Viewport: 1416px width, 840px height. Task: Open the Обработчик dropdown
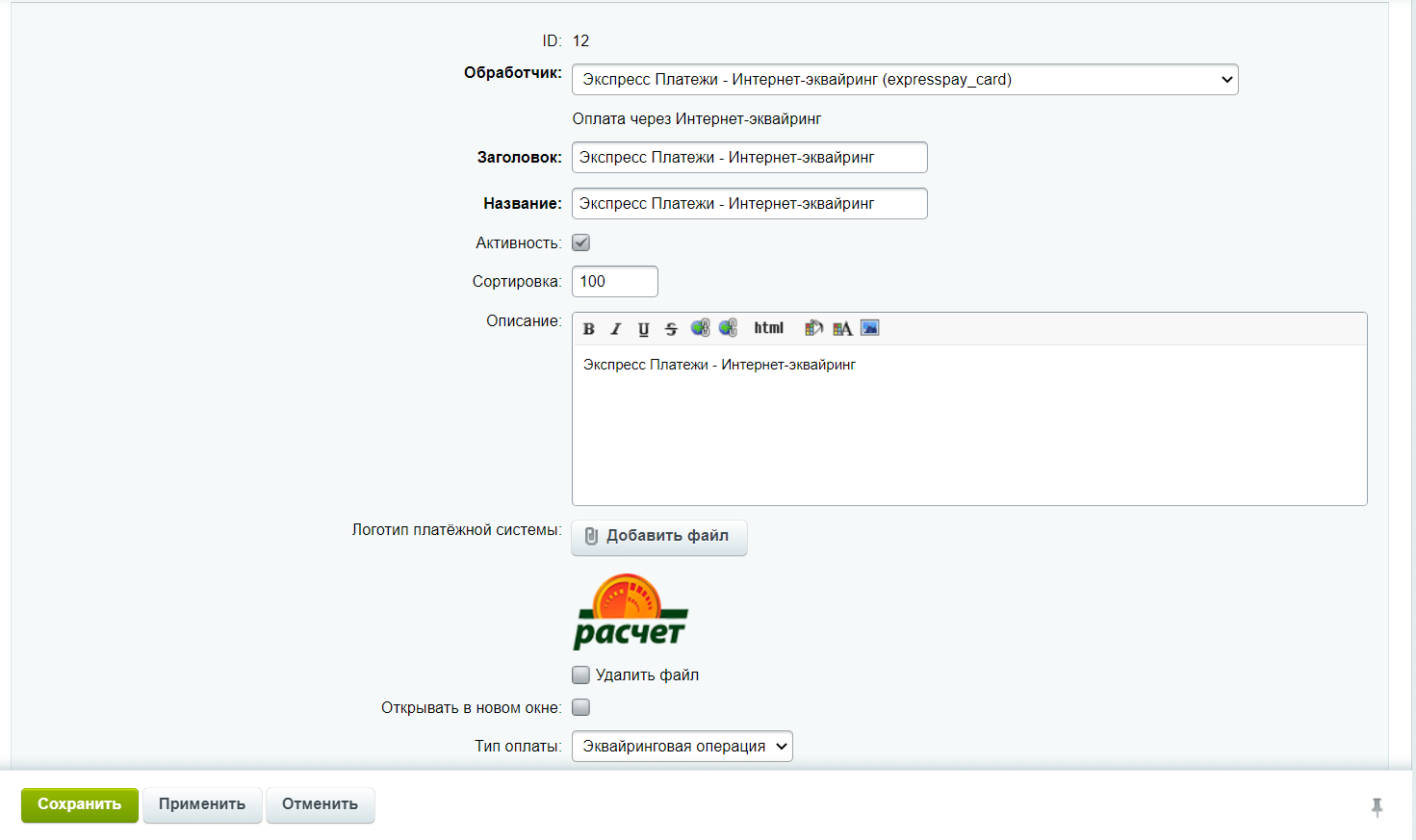pyautogui.click(x=904, y=80)
